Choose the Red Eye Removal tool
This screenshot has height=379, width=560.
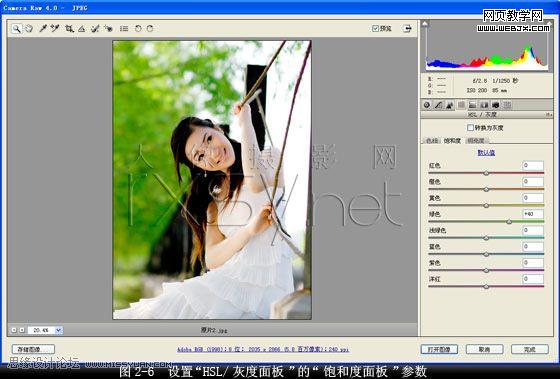108,29
